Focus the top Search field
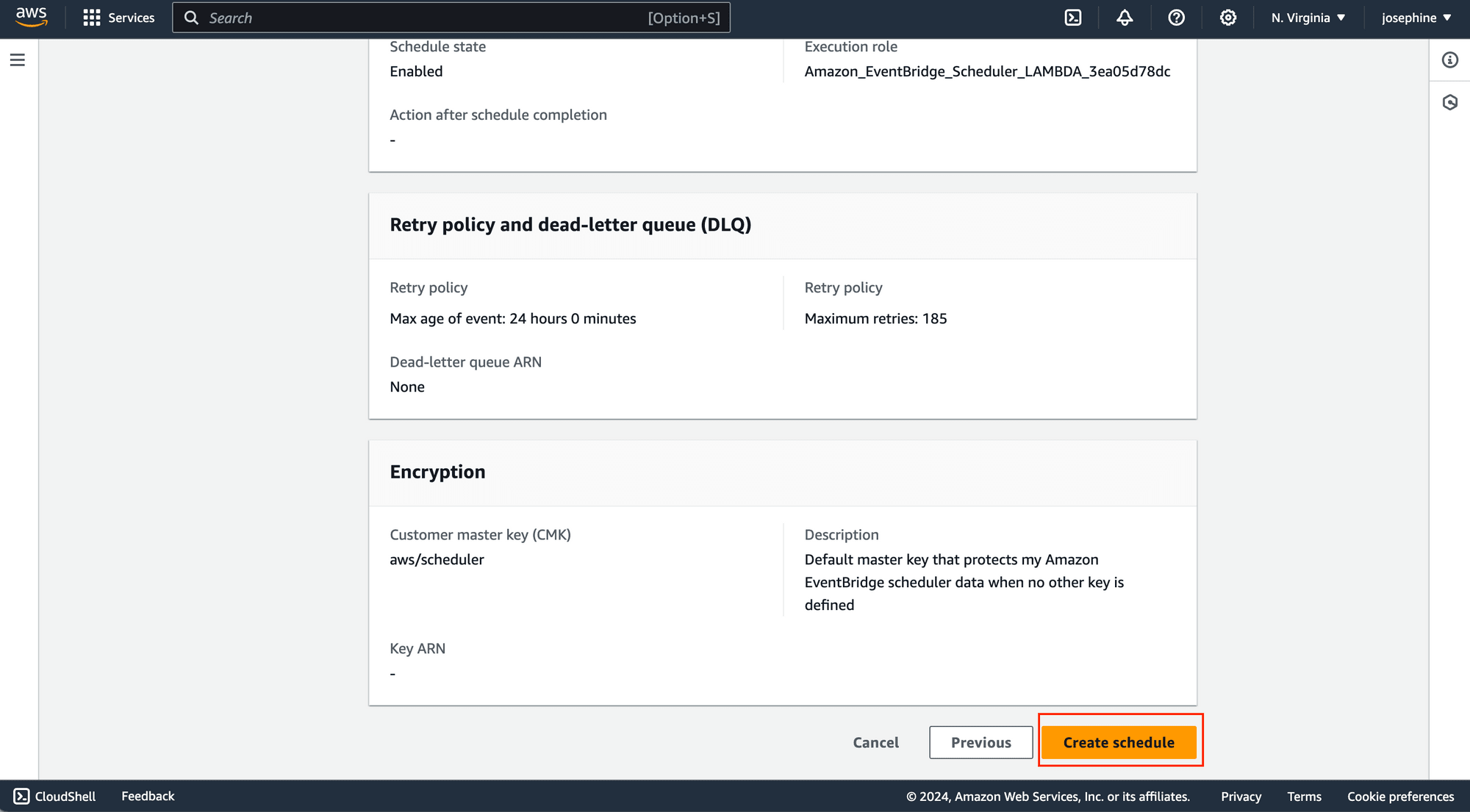The image size is (1470, 812). 451,18
